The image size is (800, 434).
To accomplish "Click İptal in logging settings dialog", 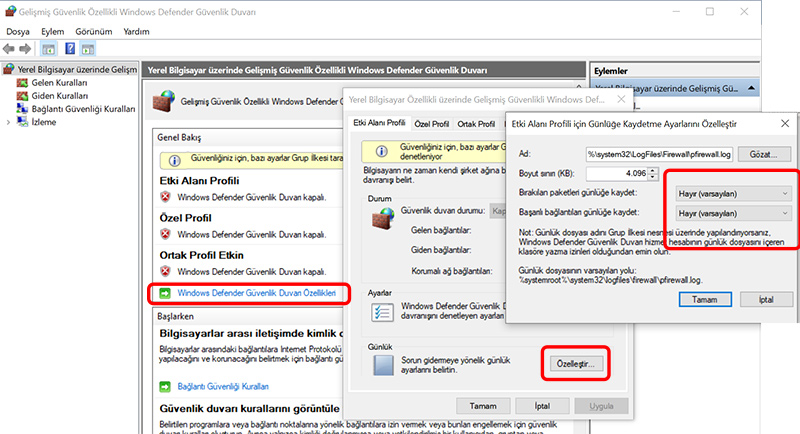I will tap(765, 299).
